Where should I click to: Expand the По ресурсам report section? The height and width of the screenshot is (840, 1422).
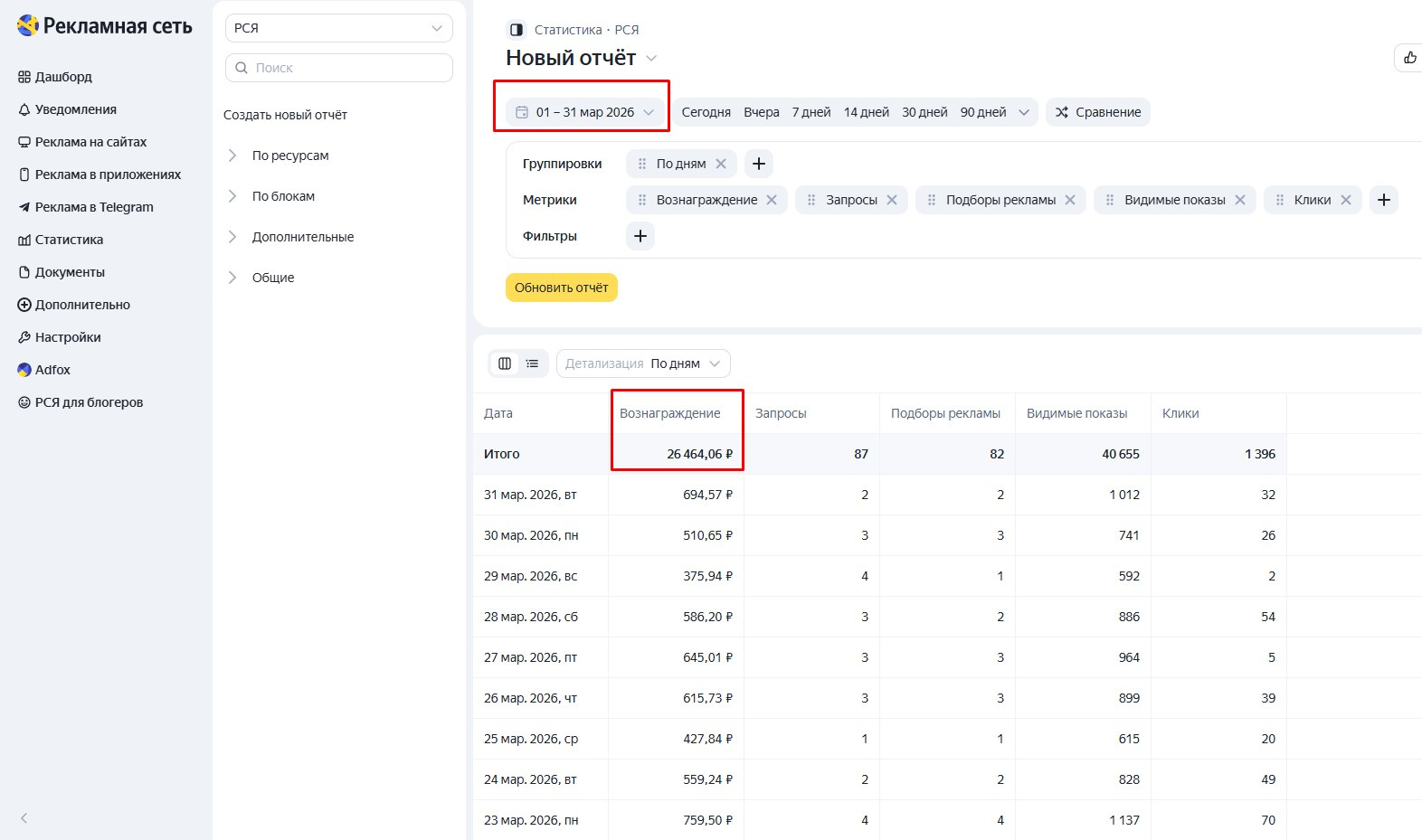tap(289, 156)
